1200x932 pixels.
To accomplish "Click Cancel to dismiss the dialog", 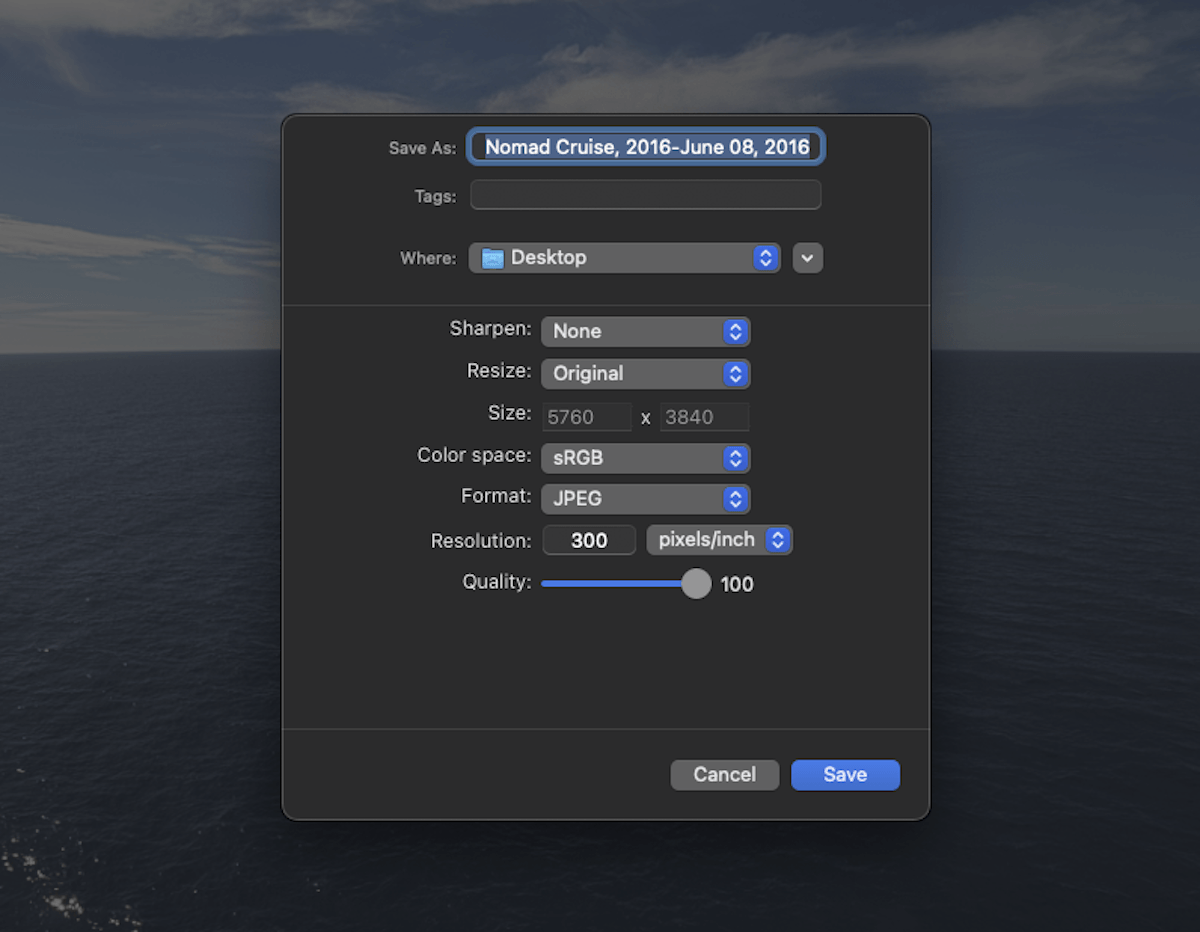I will (724, 774).
